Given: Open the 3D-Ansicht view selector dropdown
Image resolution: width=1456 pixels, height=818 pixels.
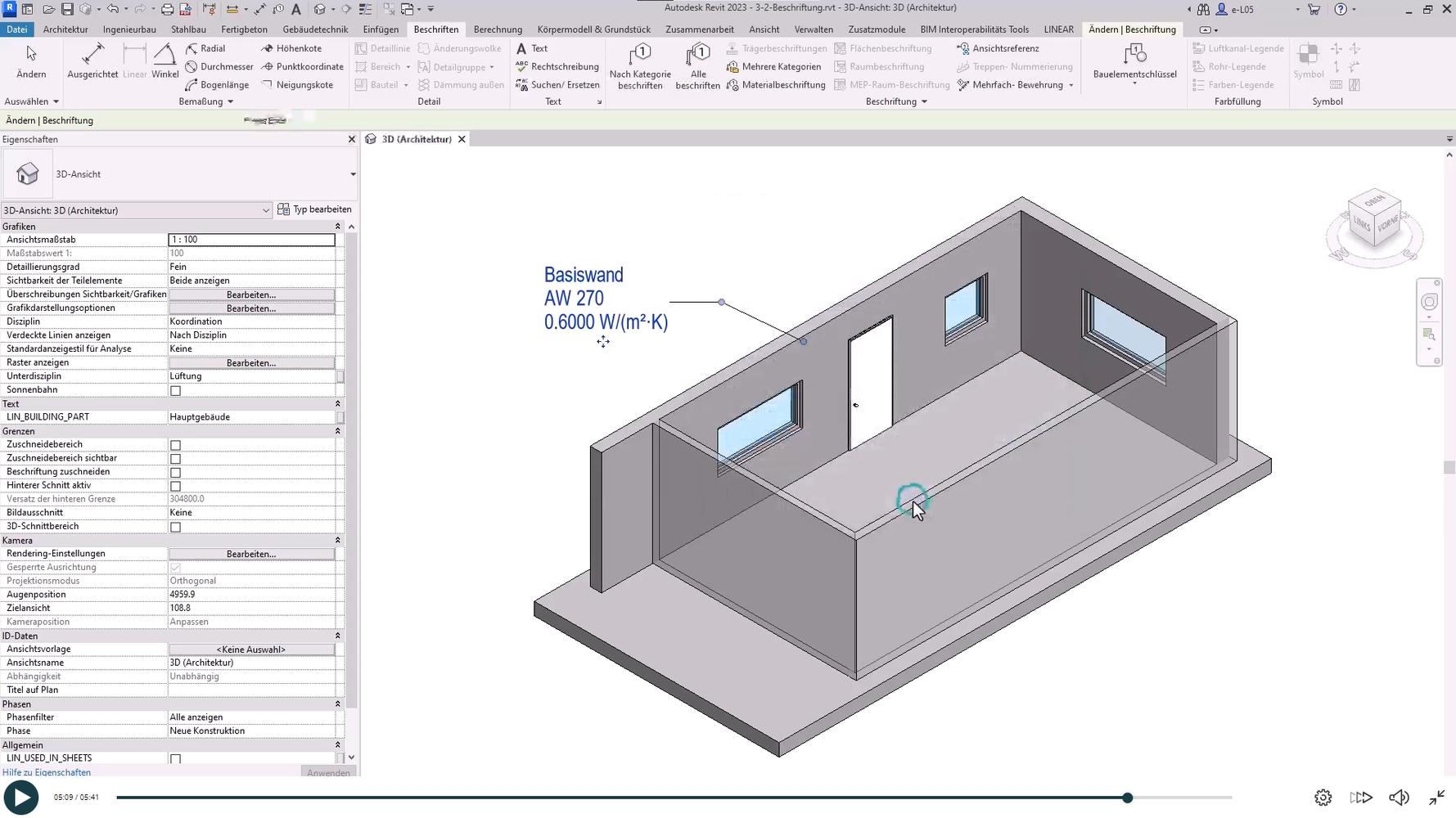Looking at the screenshot, I should pos(136,210).
